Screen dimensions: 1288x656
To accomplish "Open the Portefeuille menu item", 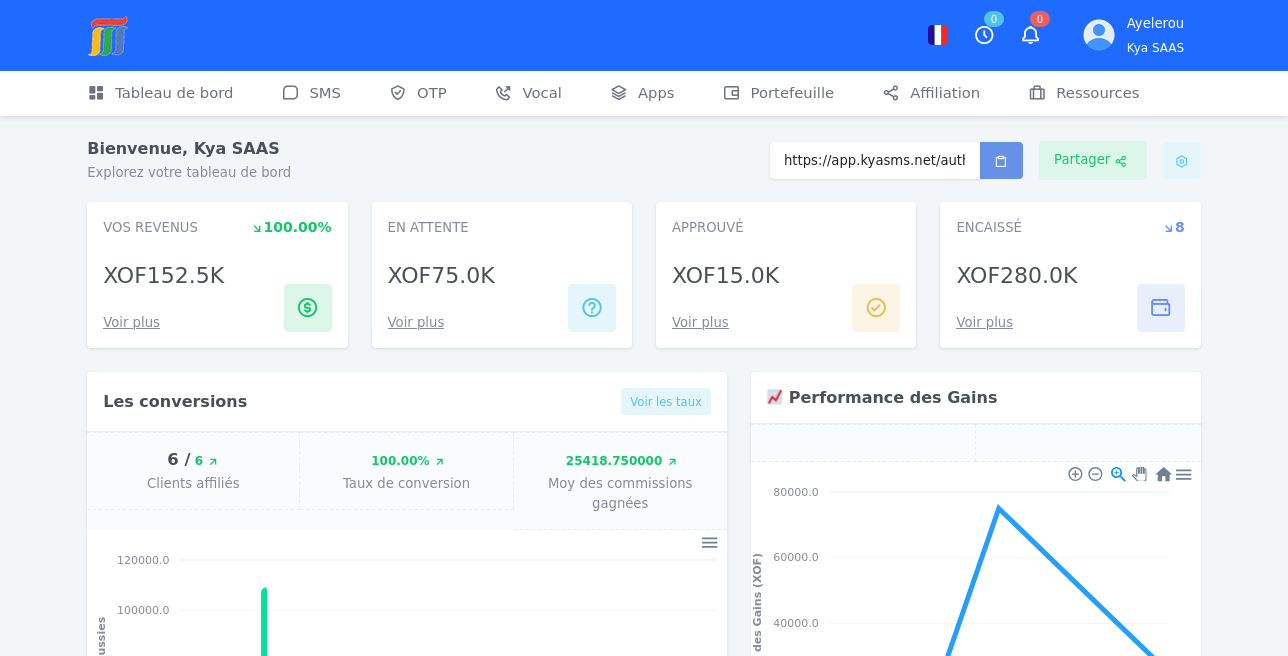I will (779, 93).
